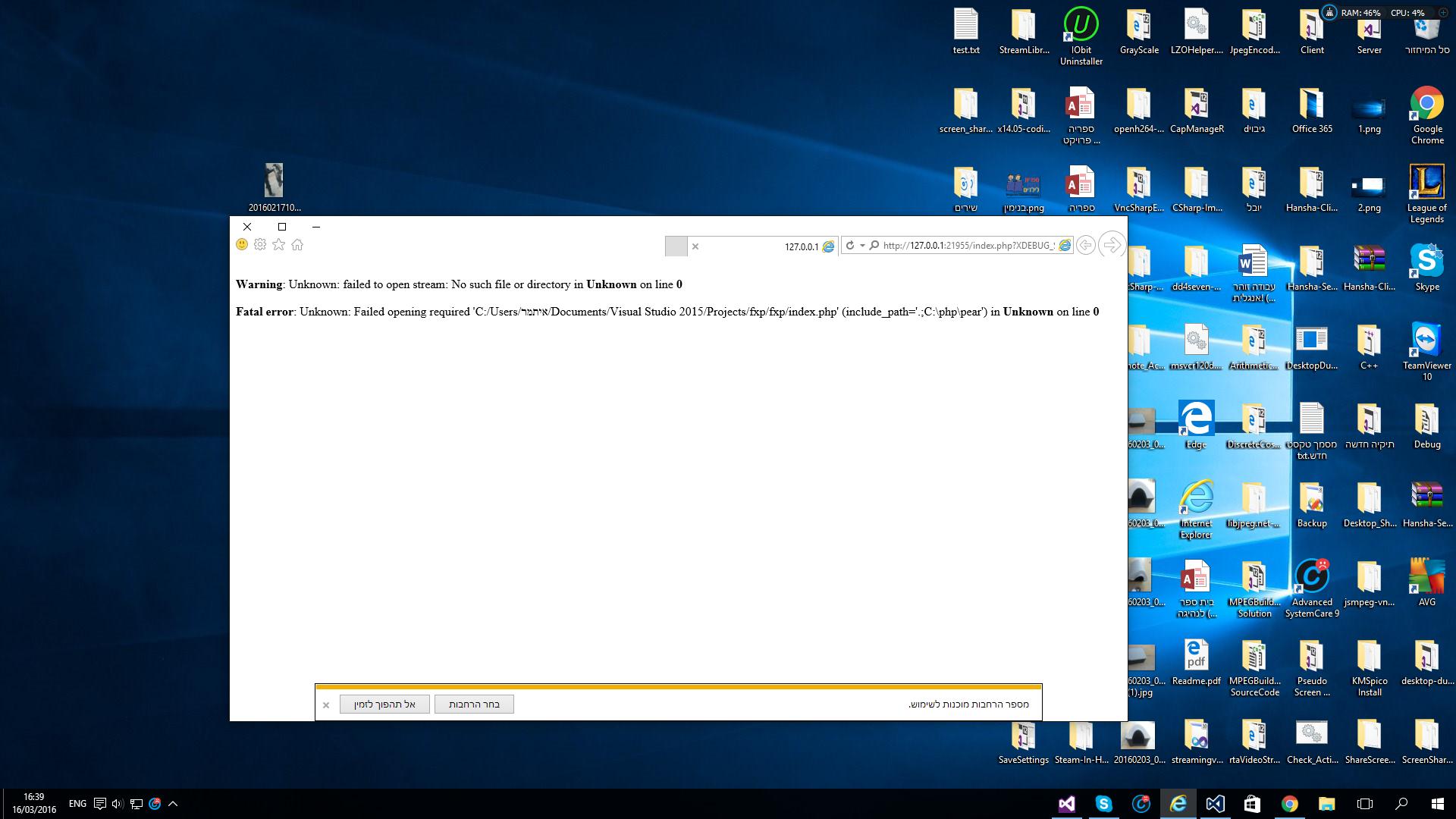1456x819 pixels.
Task: Select the Edge desktop shortcut
Action: pyautogui.click(x=1196, y=426)
